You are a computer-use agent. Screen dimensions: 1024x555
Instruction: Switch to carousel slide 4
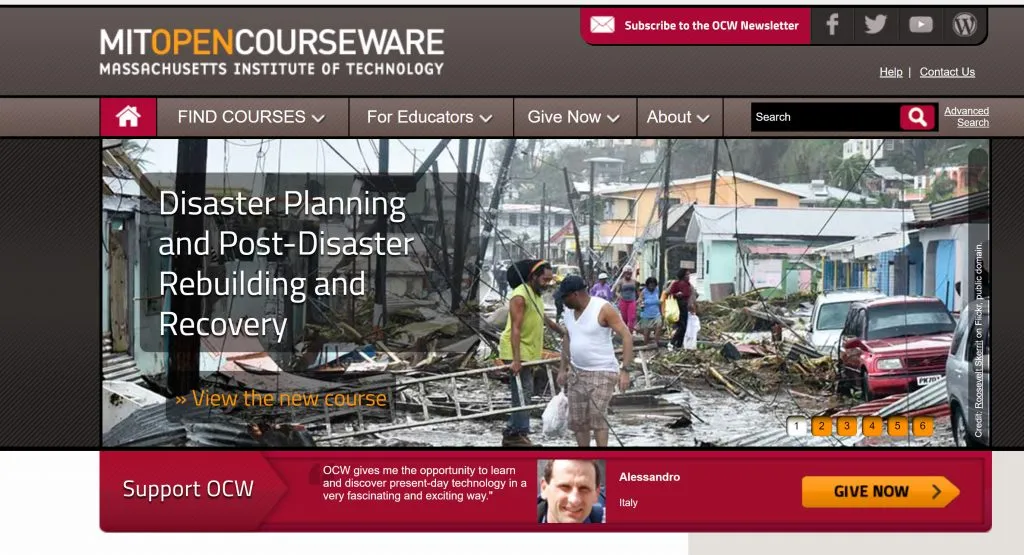[872, 426]
